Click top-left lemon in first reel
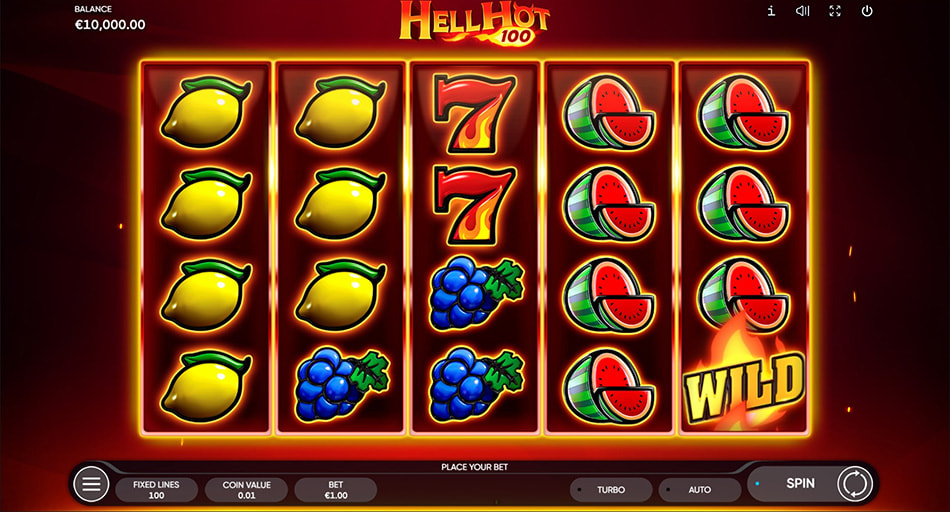Image resolution: width=950 pixels, height=512 pixels. (x=206, y=112)
